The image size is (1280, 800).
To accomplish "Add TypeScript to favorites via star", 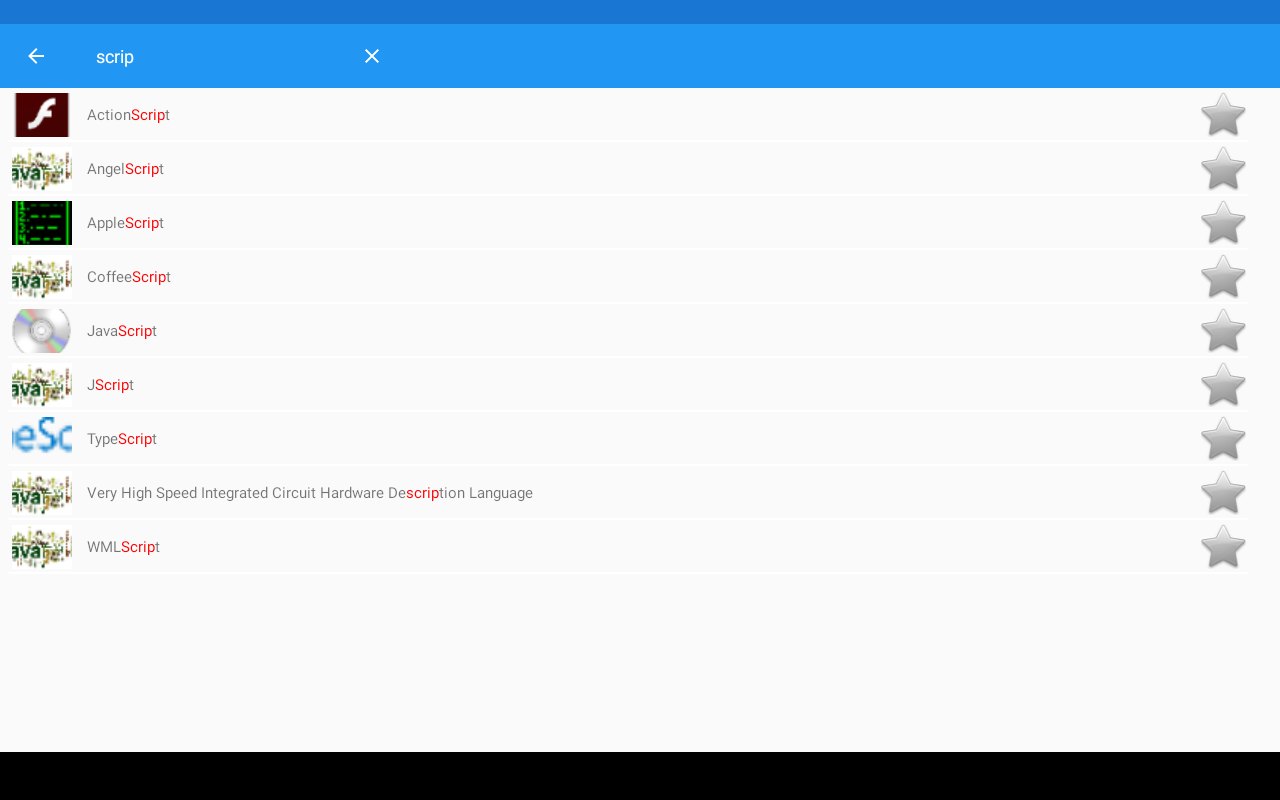I will (1223, 439).
